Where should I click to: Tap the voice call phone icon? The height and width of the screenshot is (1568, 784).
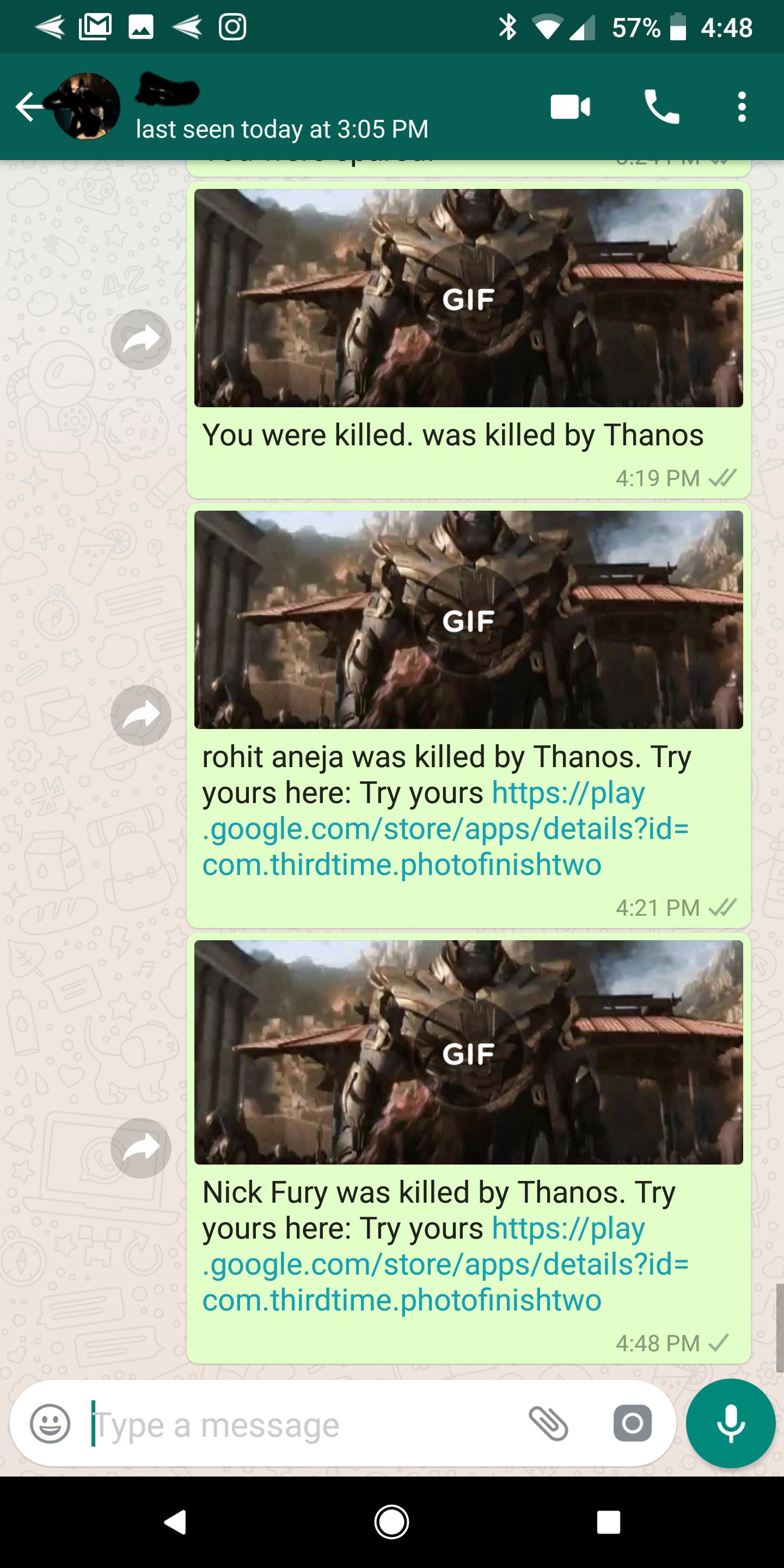tap(661, 107)
